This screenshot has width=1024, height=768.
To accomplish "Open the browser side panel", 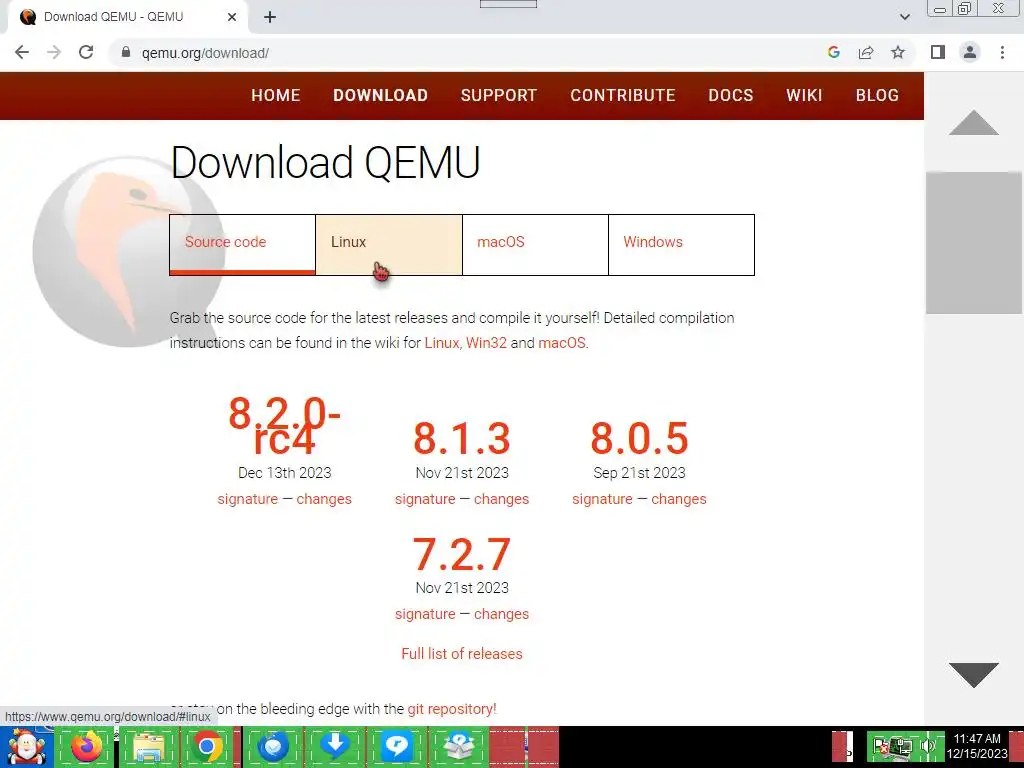I will click(x=938, y=52).
